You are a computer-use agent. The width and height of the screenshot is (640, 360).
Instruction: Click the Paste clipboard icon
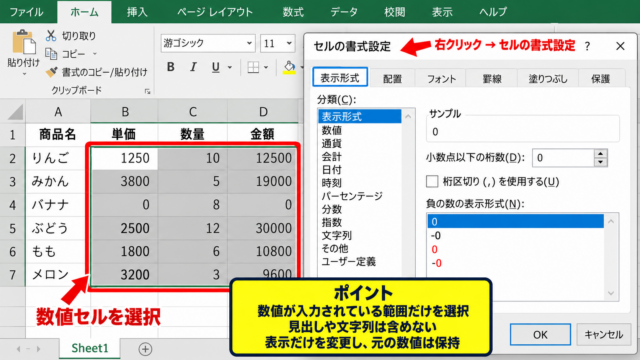click(x=23, y=42)
